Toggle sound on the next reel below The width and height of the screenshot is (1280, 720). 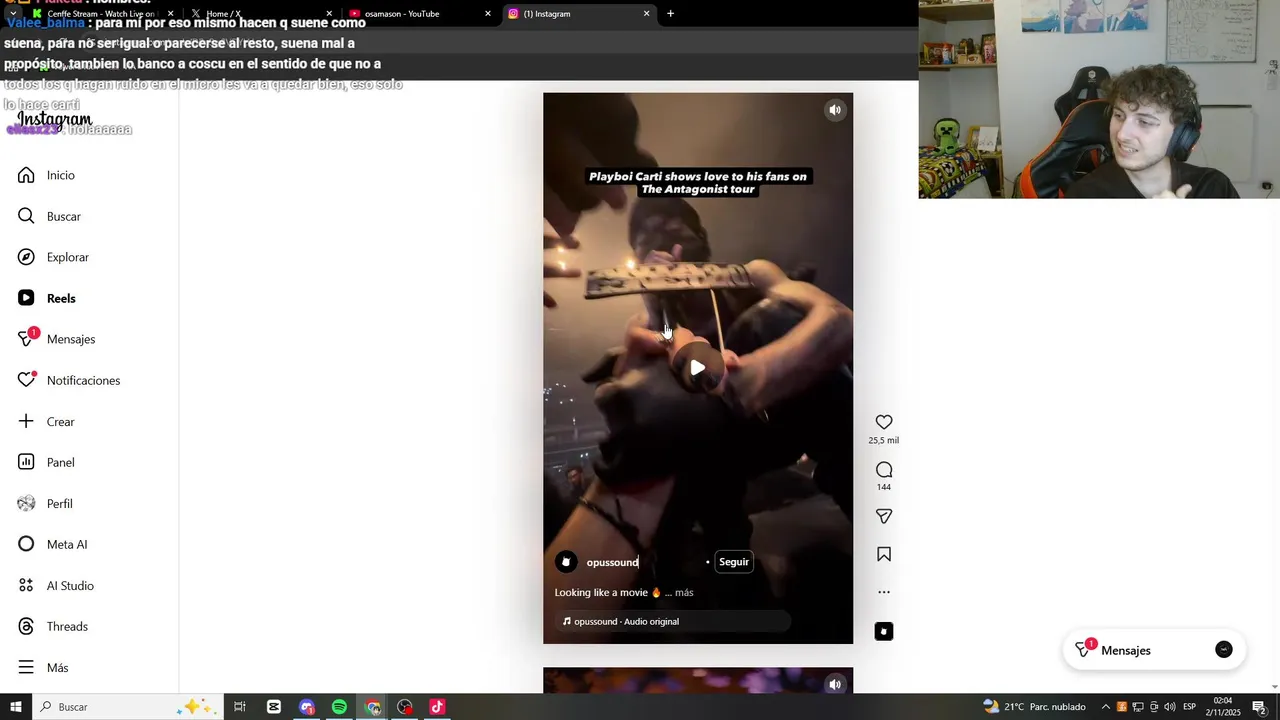point(835,684)
